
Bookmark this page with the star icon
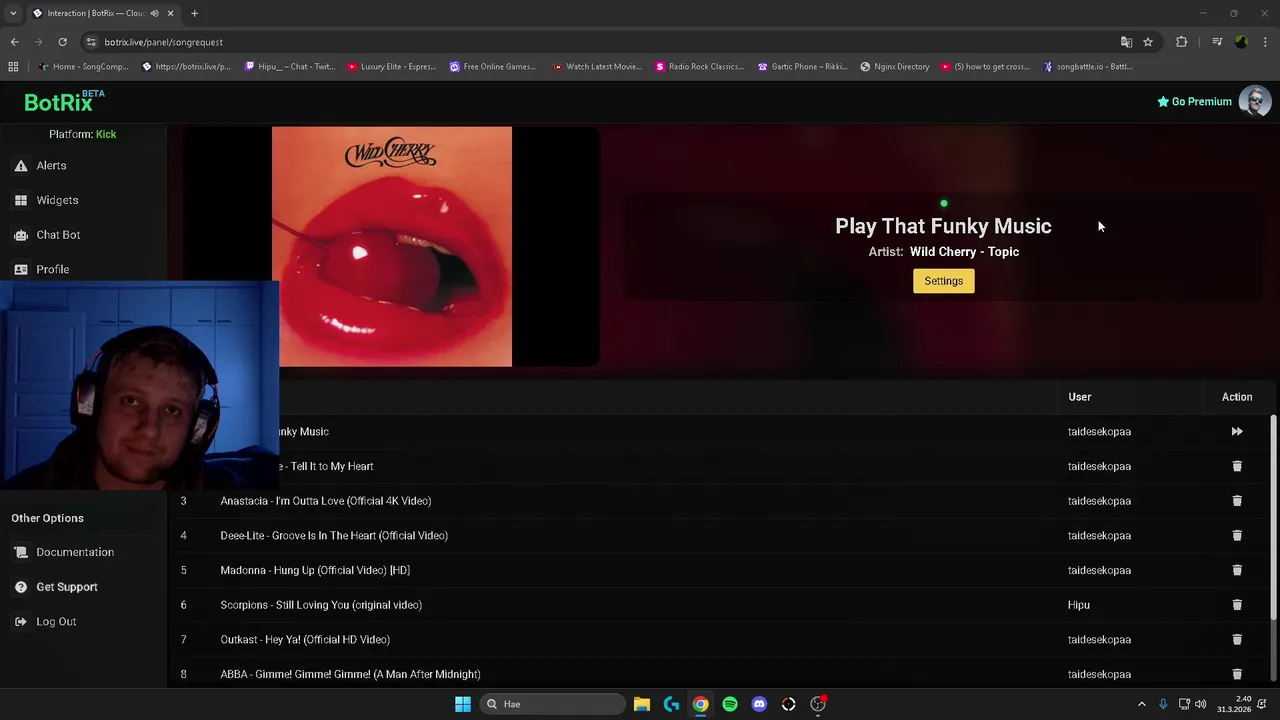(x=1148, y=42)
